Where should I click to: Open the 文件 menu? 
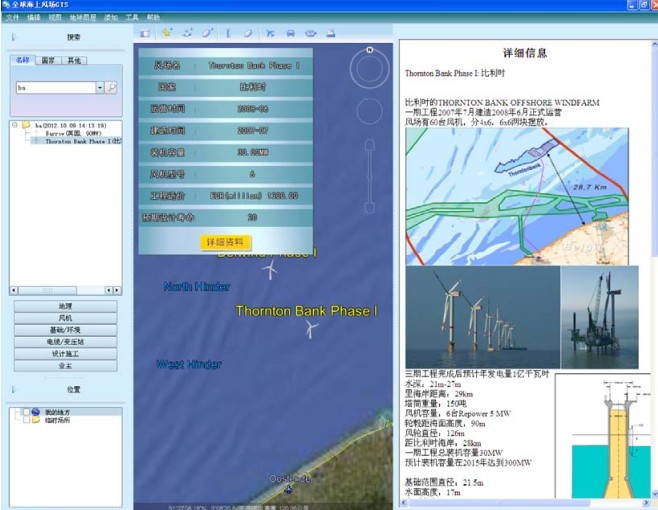[x=13, y=18]
